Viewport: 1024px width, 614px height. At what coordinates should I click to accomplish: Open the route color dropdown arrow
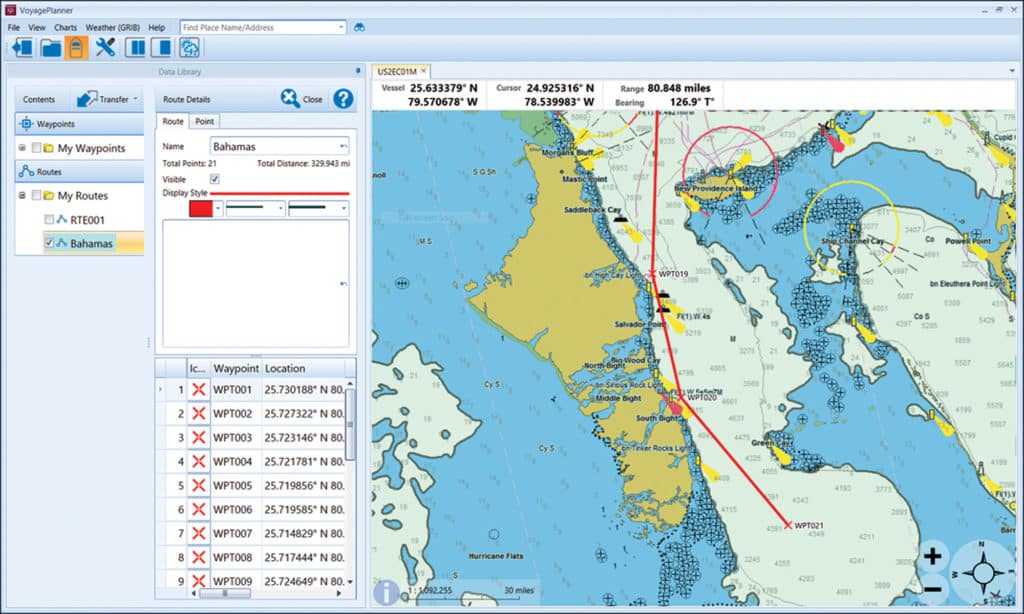[x=217, y=208]
